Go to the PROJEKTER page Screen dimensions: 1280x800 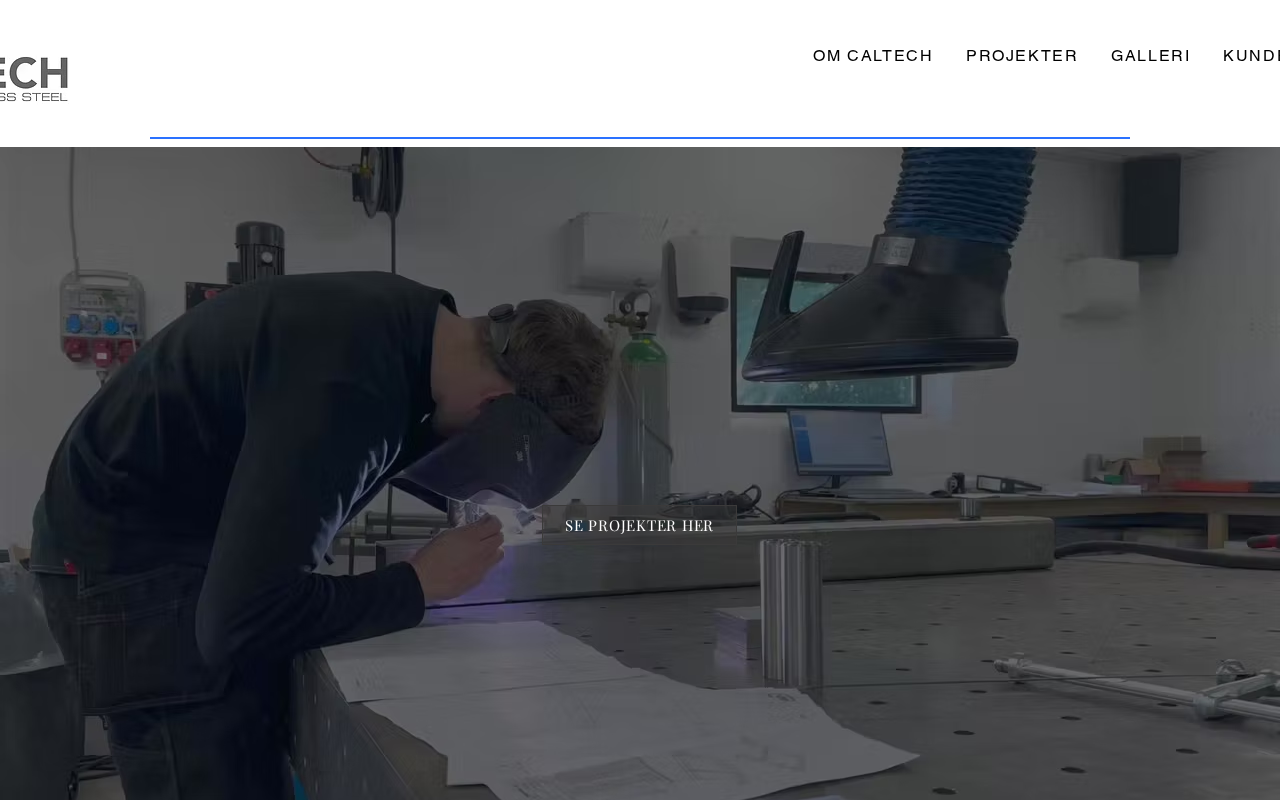click(x=1022, y=56)
